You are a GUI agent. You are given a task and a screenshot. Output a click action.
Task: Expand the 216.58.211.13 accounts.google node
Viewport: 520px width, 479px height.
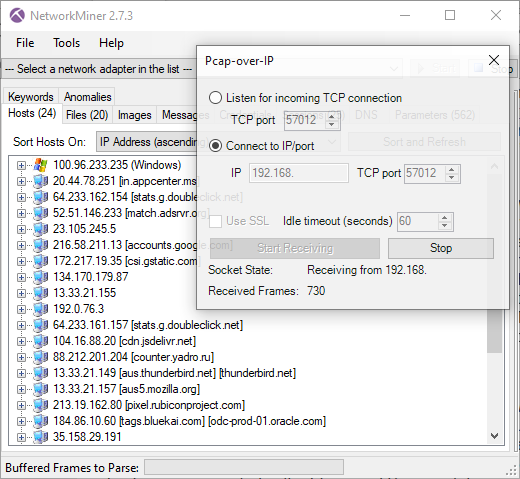point(21,245)
